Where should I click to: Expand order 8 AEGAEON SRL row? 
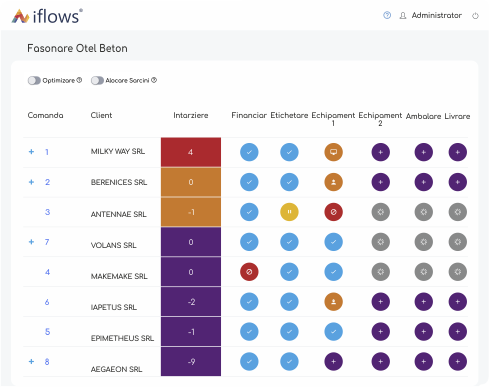[31, 361]
